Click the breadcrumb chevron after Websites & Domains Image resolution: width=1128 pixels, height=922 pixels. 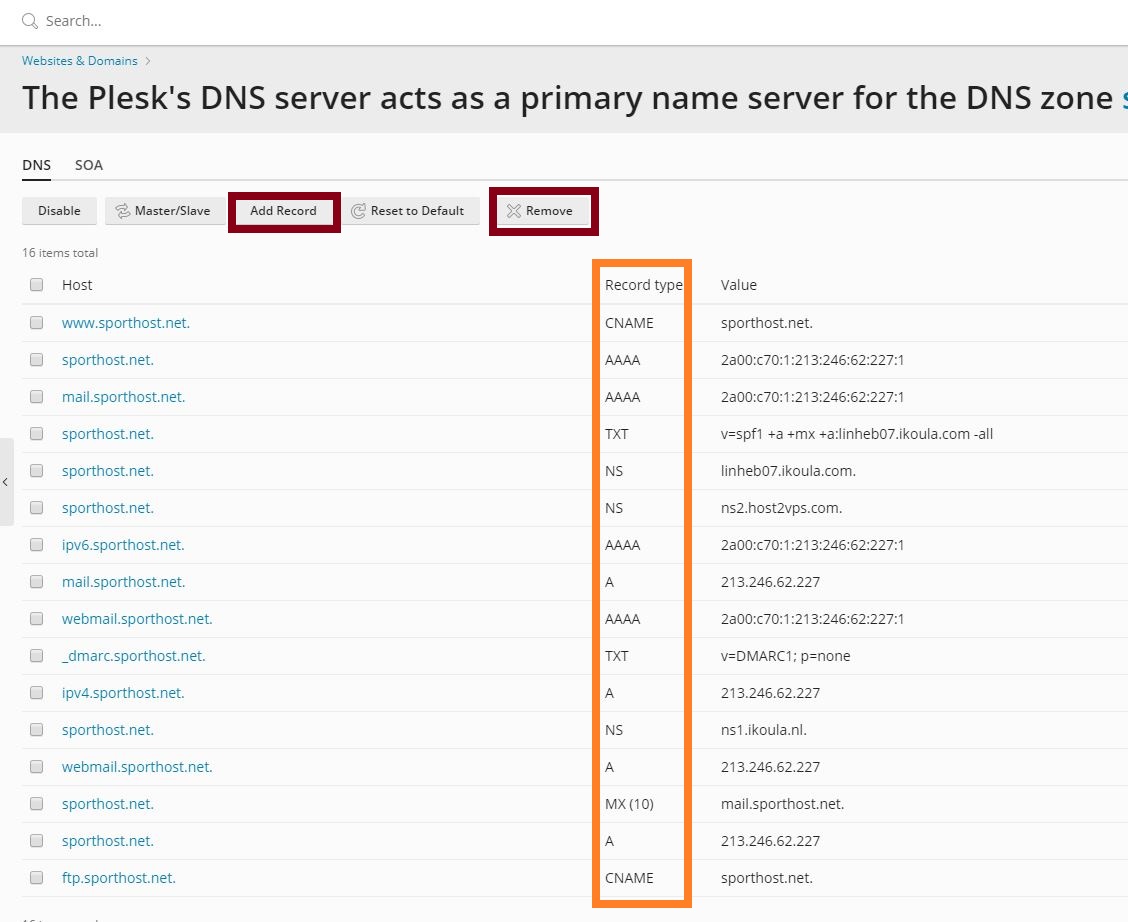(x=147, y=61)
